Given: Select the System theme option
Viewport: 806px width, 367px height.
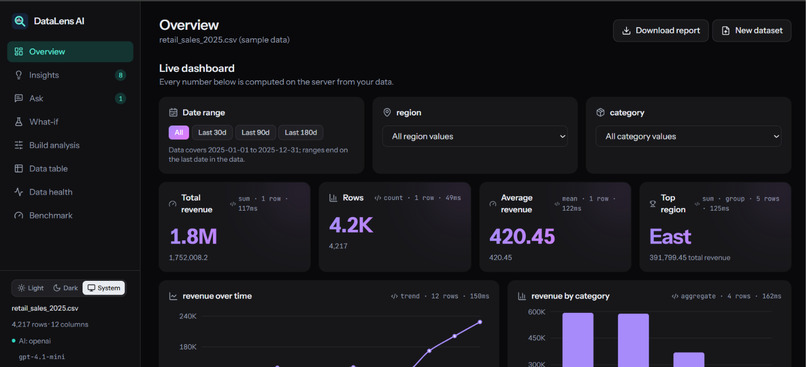Looking at the screenshot, I should [103, 288].
